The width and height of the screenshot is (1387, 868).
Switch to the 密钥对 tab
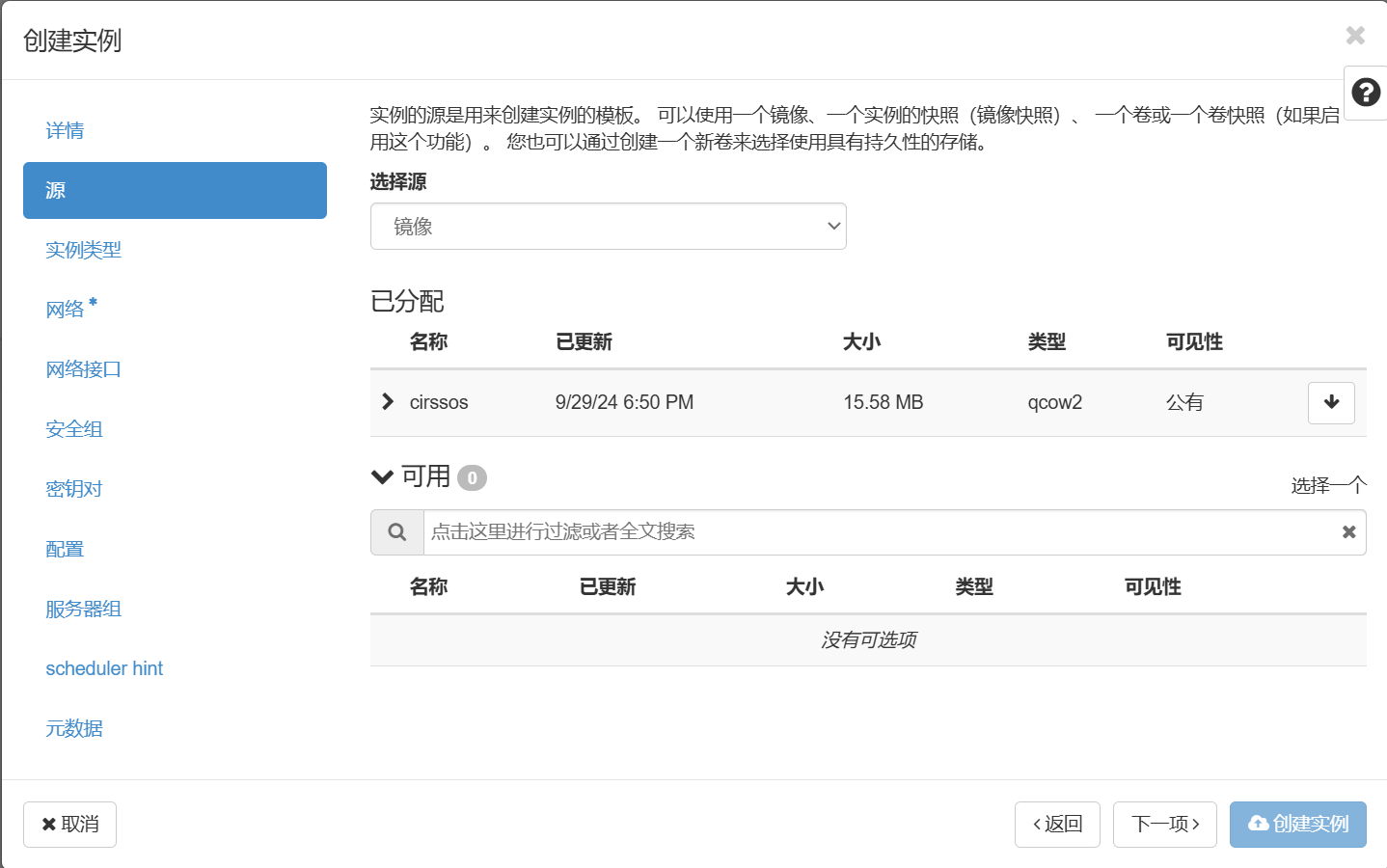click(74, 489)
